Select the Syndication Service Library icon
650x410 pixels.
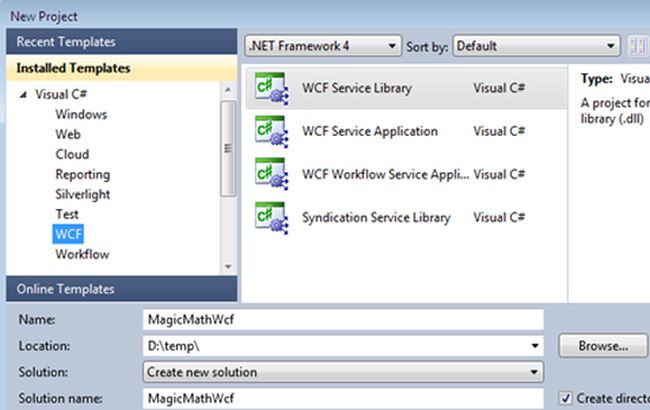click(272, 218)
